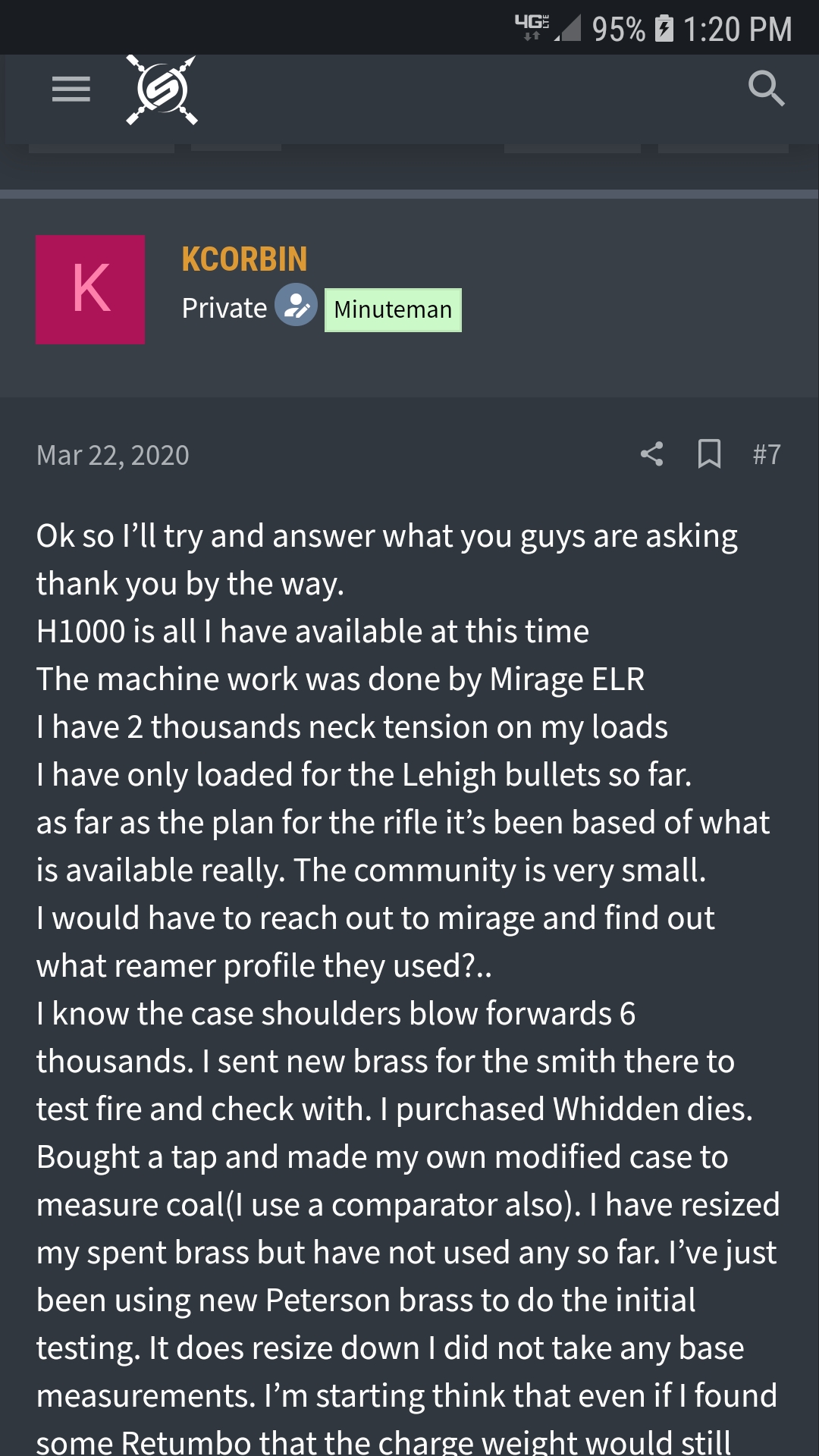
Task: Tap the Sniper's Hide crosshair logo
Action: coord(162,90)
